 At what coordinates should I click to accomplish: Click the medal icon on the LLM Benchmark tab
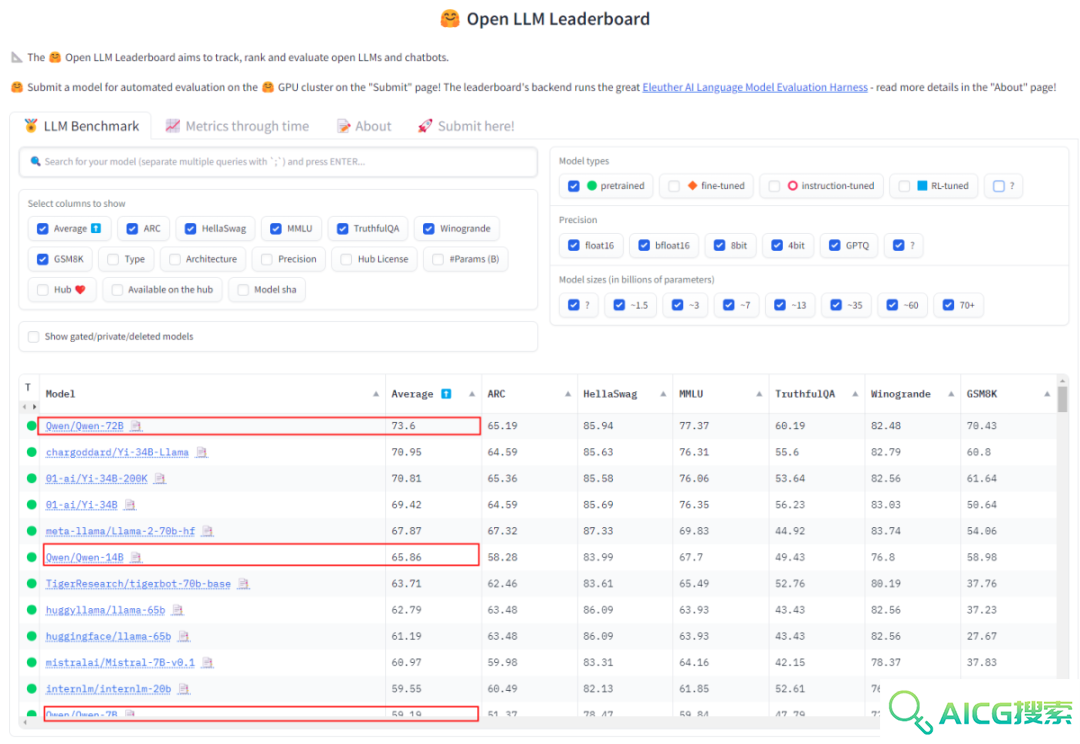click(x=31, y=125)
